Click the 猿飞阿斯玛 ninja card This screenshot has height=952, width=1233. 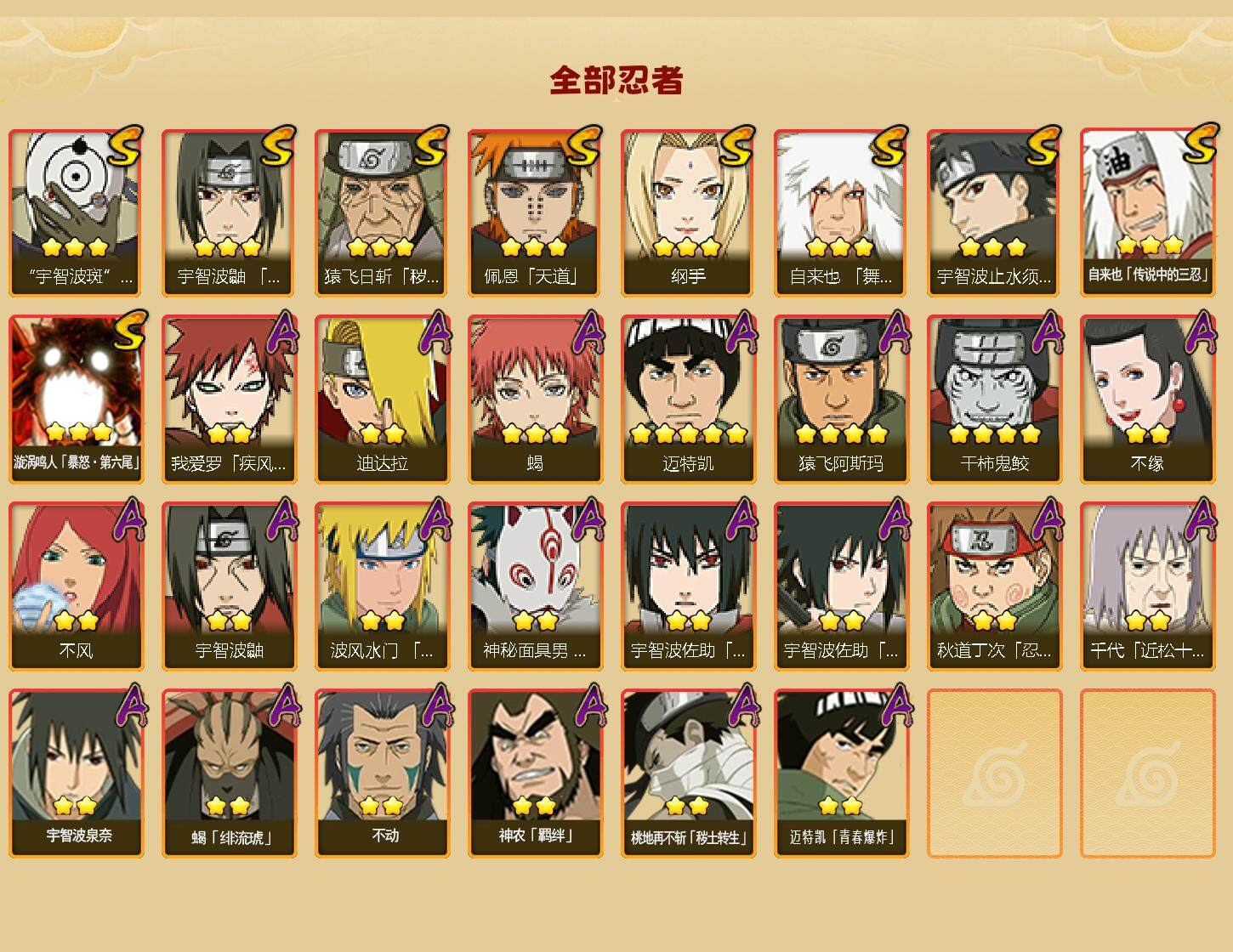pyautogui.click(x=841, y=399)
